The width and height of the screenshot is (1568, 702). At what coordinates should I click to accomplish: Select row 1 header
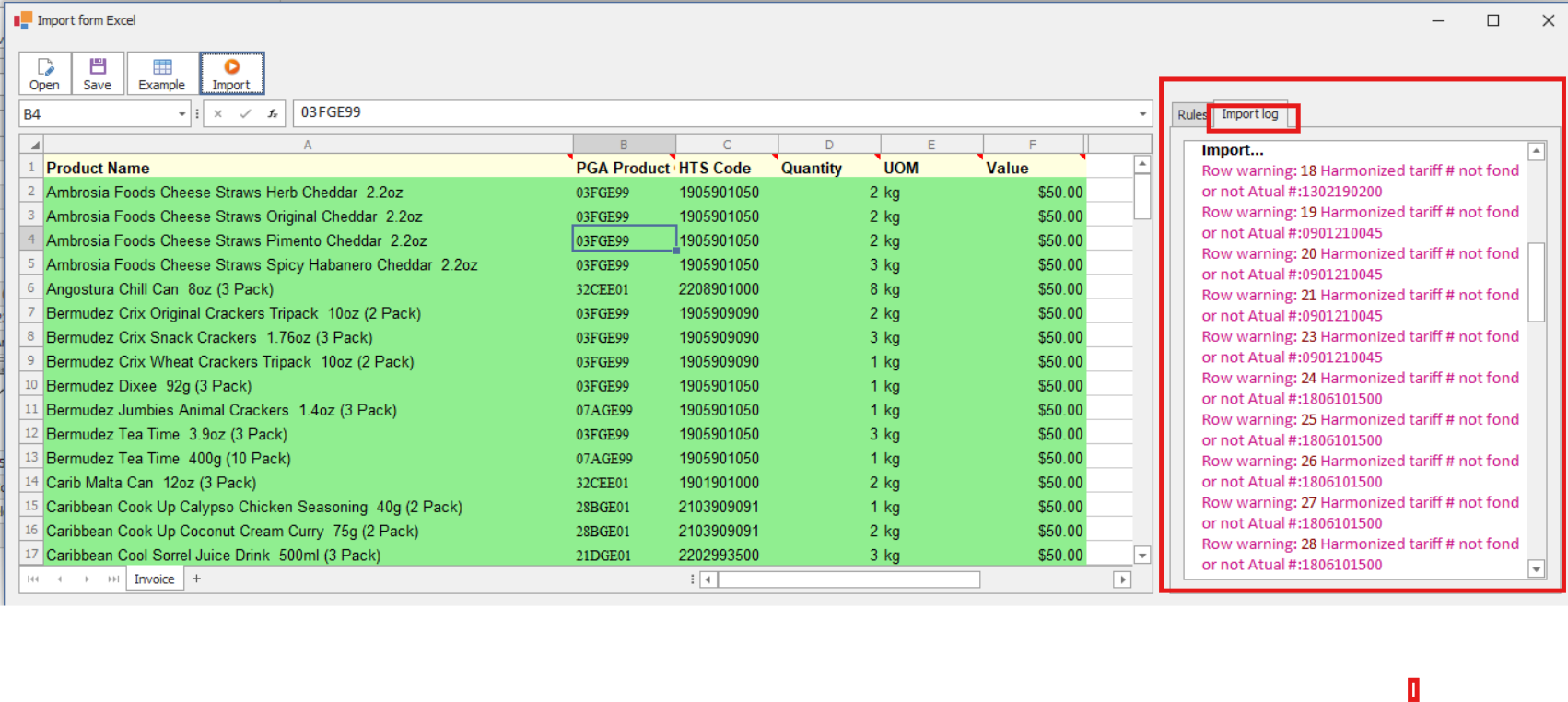point(31,167)
